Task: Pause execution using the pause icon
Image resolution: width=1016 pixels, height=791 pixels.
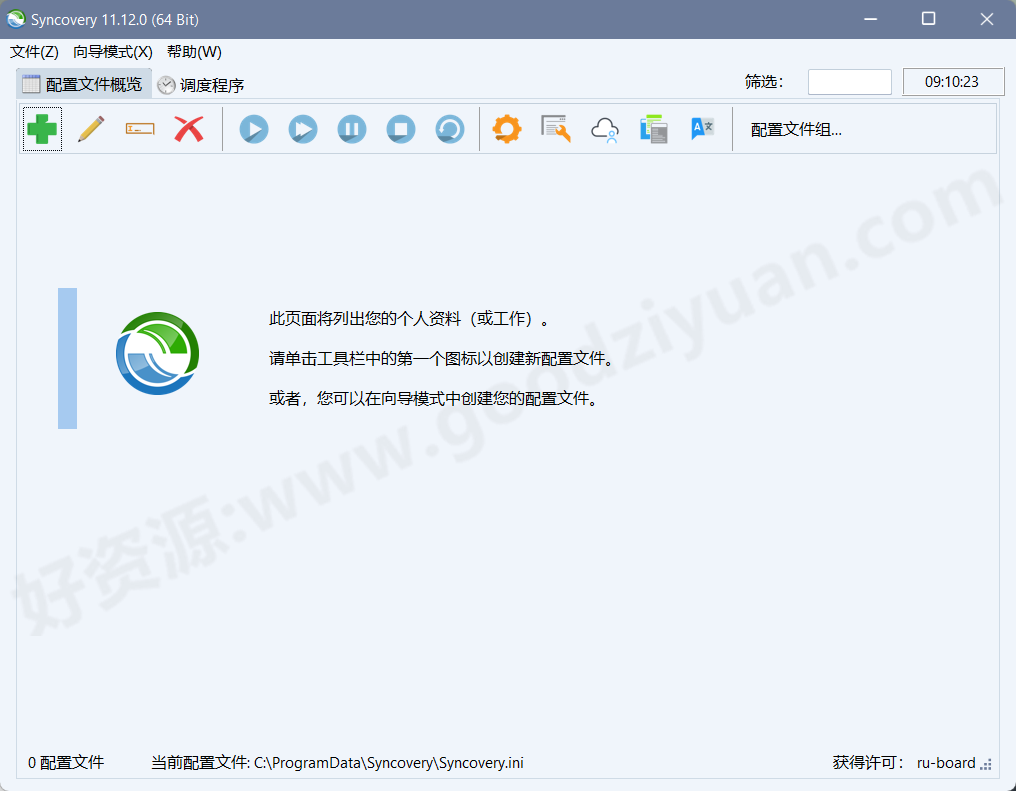Action: tap(351, 129)
